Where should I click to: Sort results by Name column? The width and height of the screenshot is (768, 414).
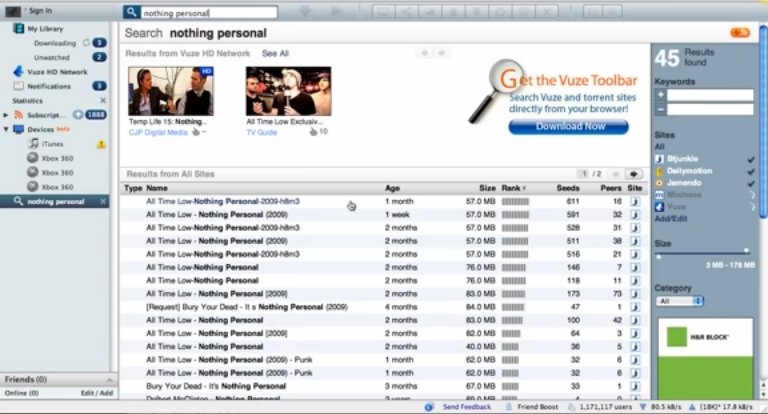[x=157, y=188]
